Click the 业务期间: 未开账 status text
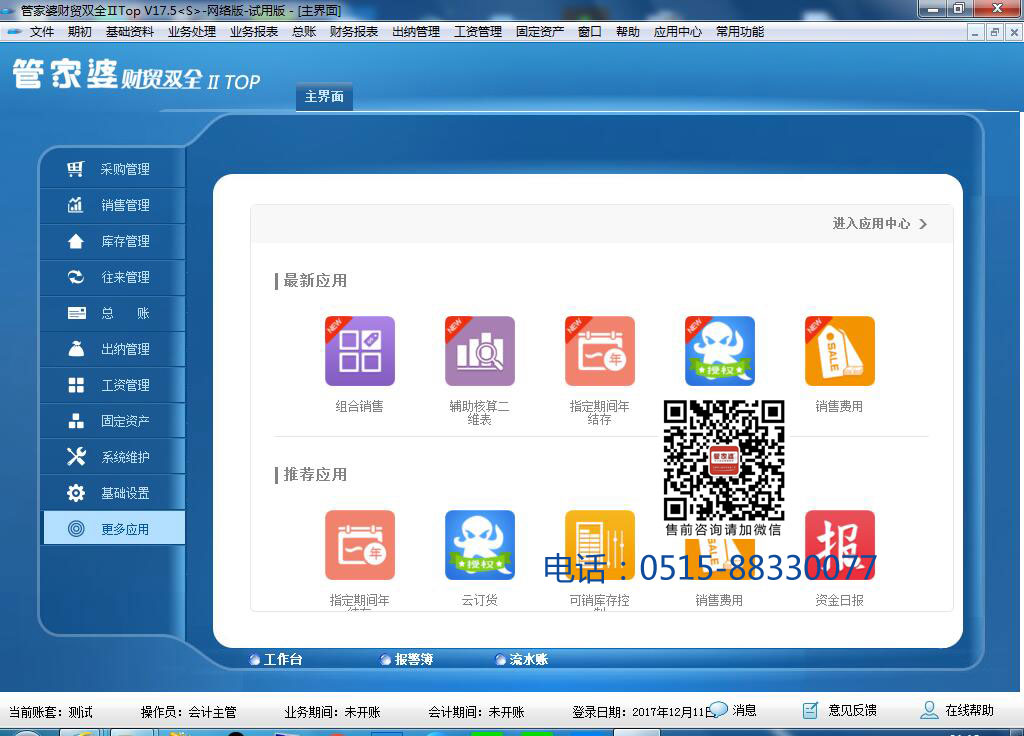1024x736 pixels. pyautogui.click(x=332, y=712)
